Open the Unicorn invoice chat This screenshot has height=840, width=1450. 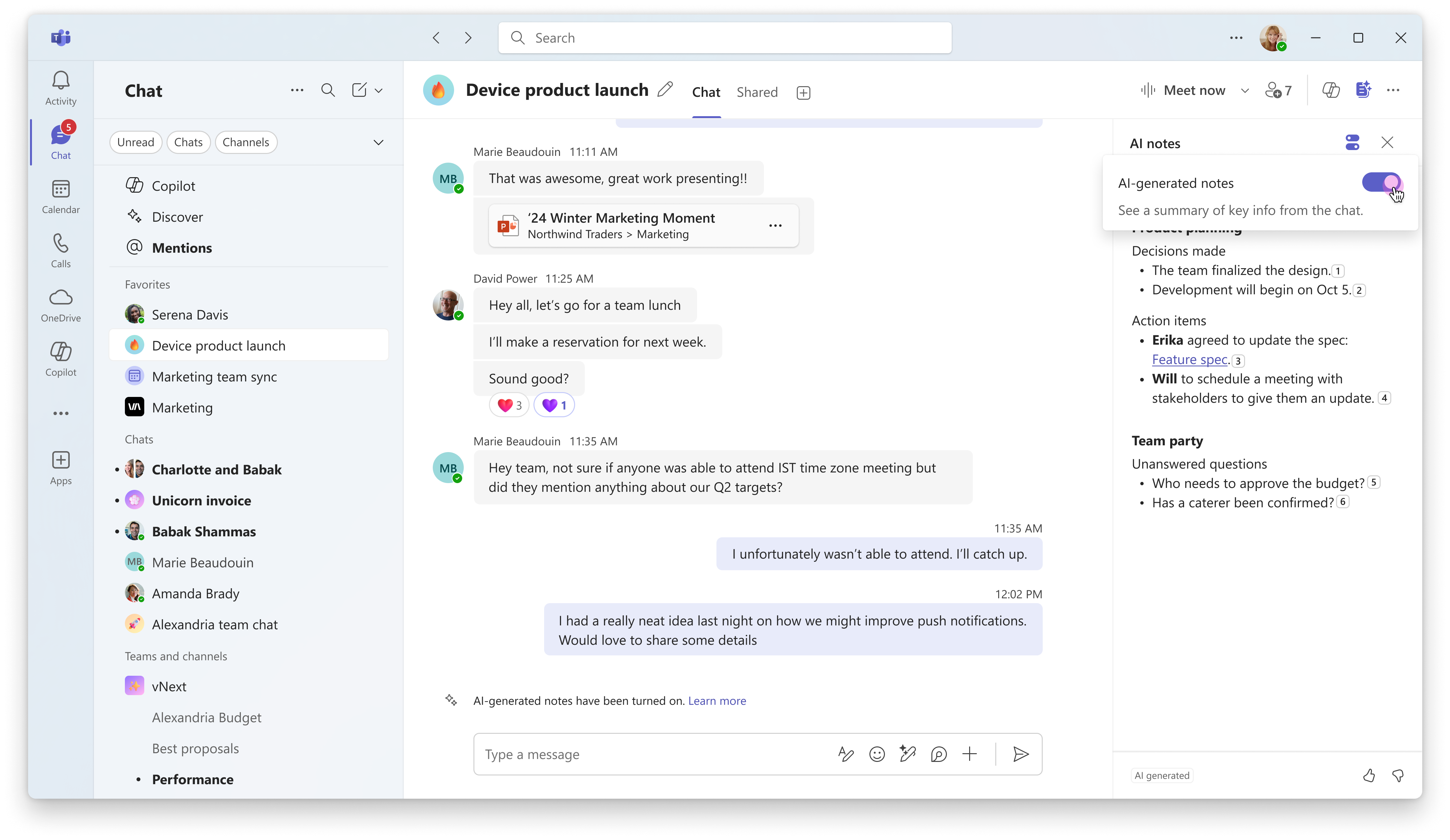[x=248, y=501]
